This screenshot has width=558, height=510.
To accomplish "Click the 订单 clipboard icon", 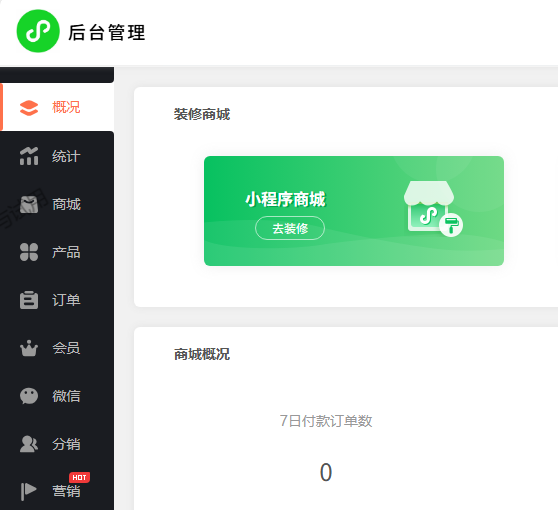I will (29, 300).
